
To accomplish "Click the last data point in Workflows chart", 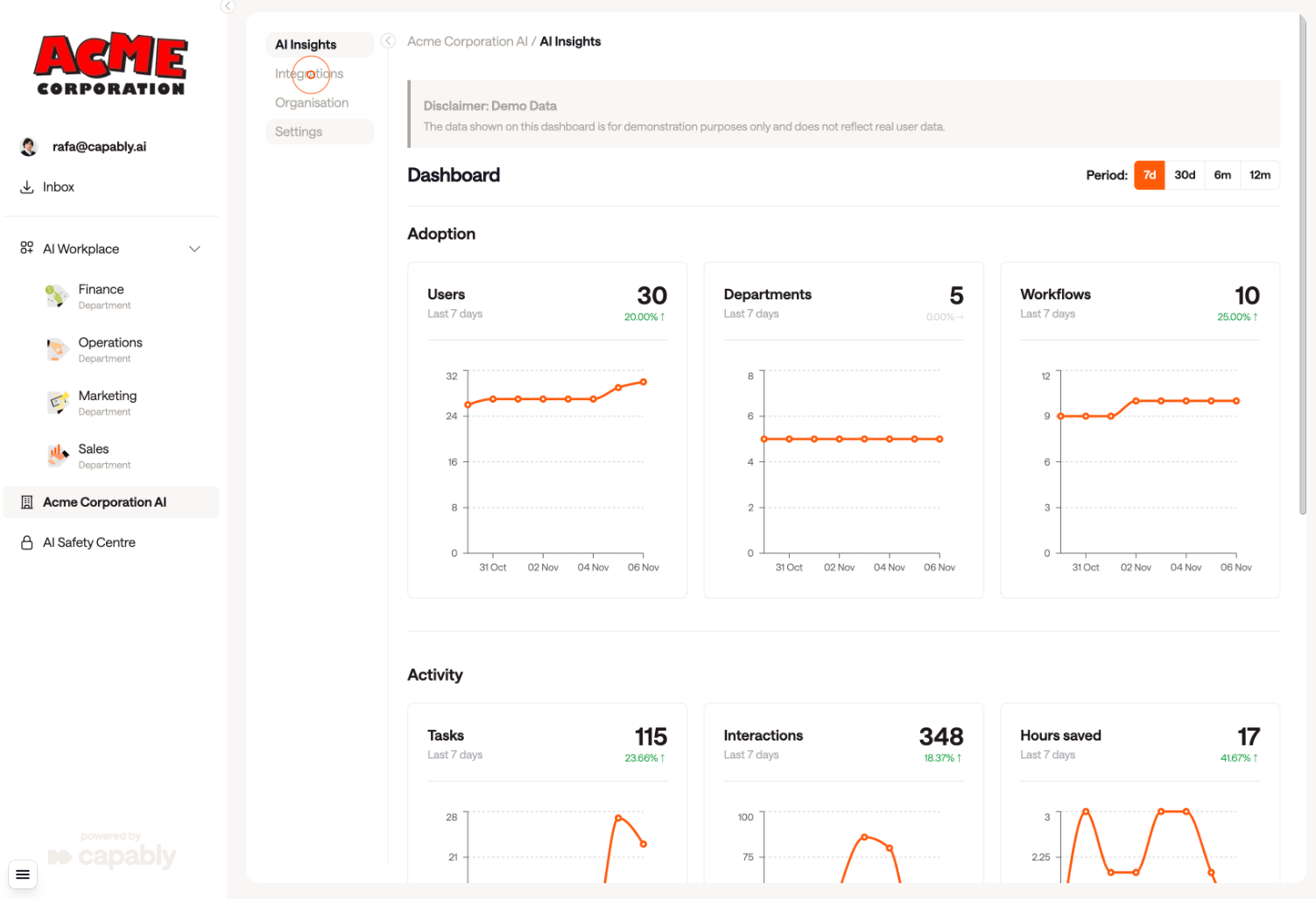I will click(x=1236, y=401).
